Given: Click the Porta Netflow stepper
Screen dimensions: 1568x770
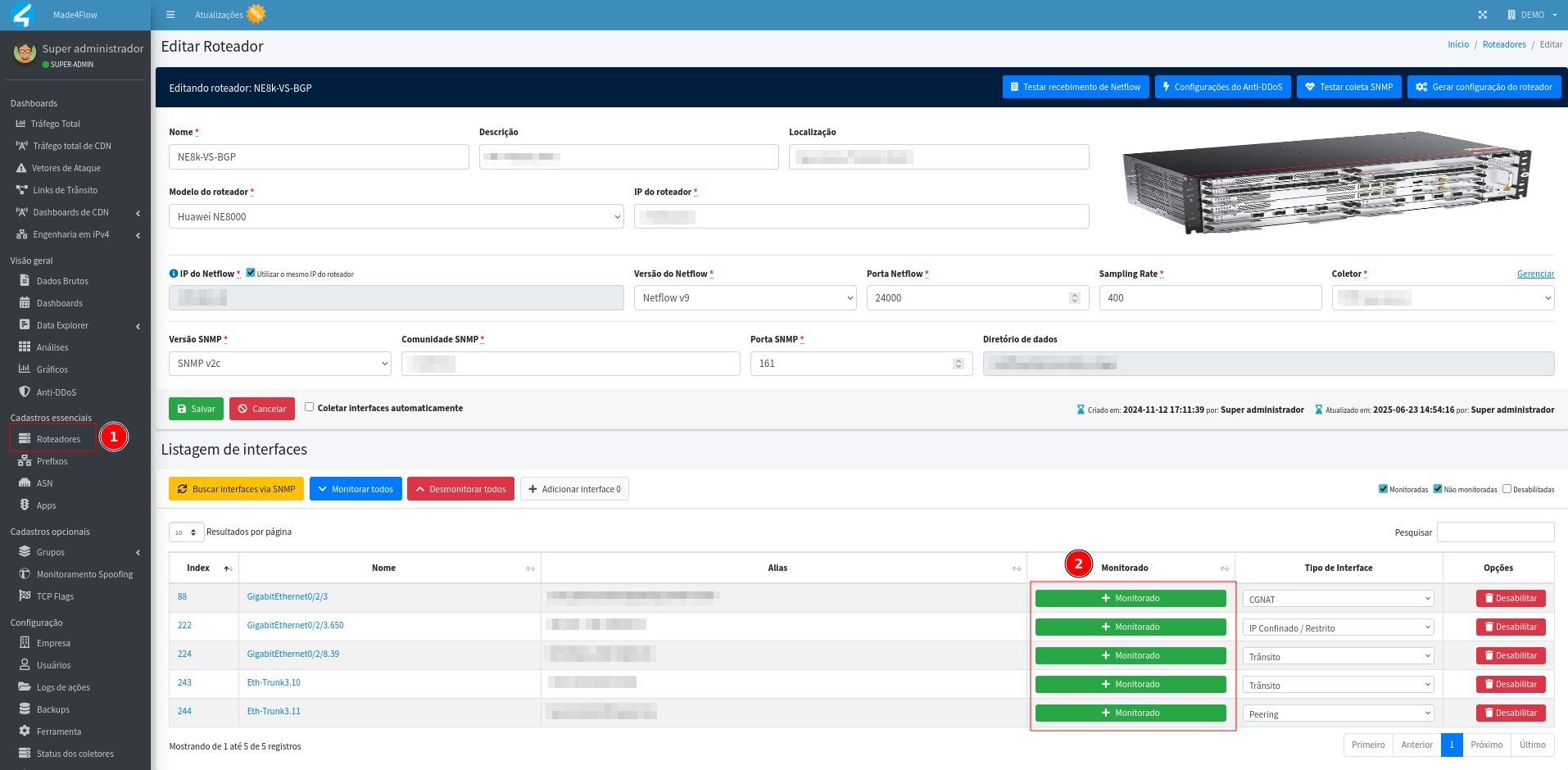Looking at the screenshot, I should (x=1074, y=298).
